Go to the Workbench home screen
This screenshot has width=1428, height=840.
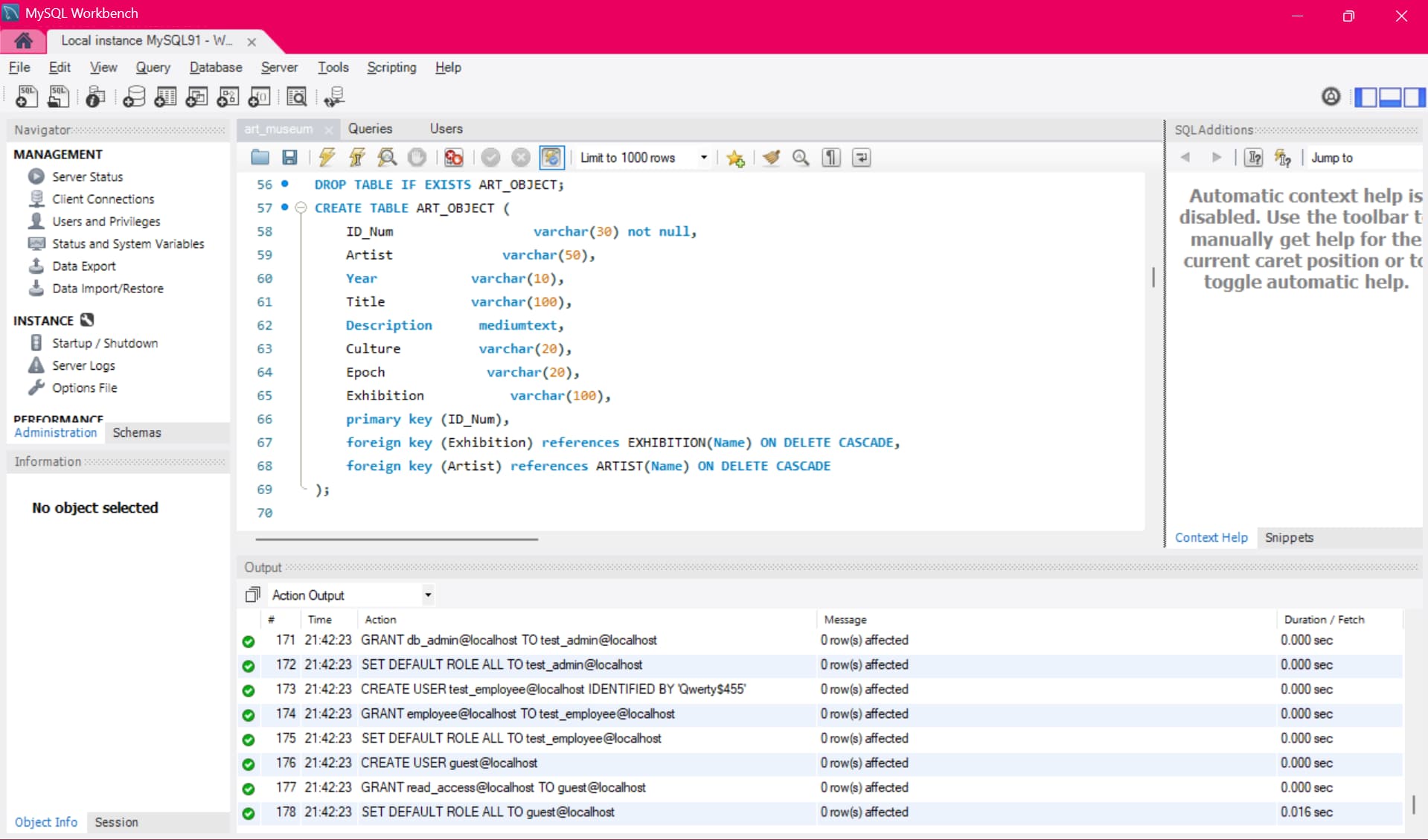[x=23, y=40]
